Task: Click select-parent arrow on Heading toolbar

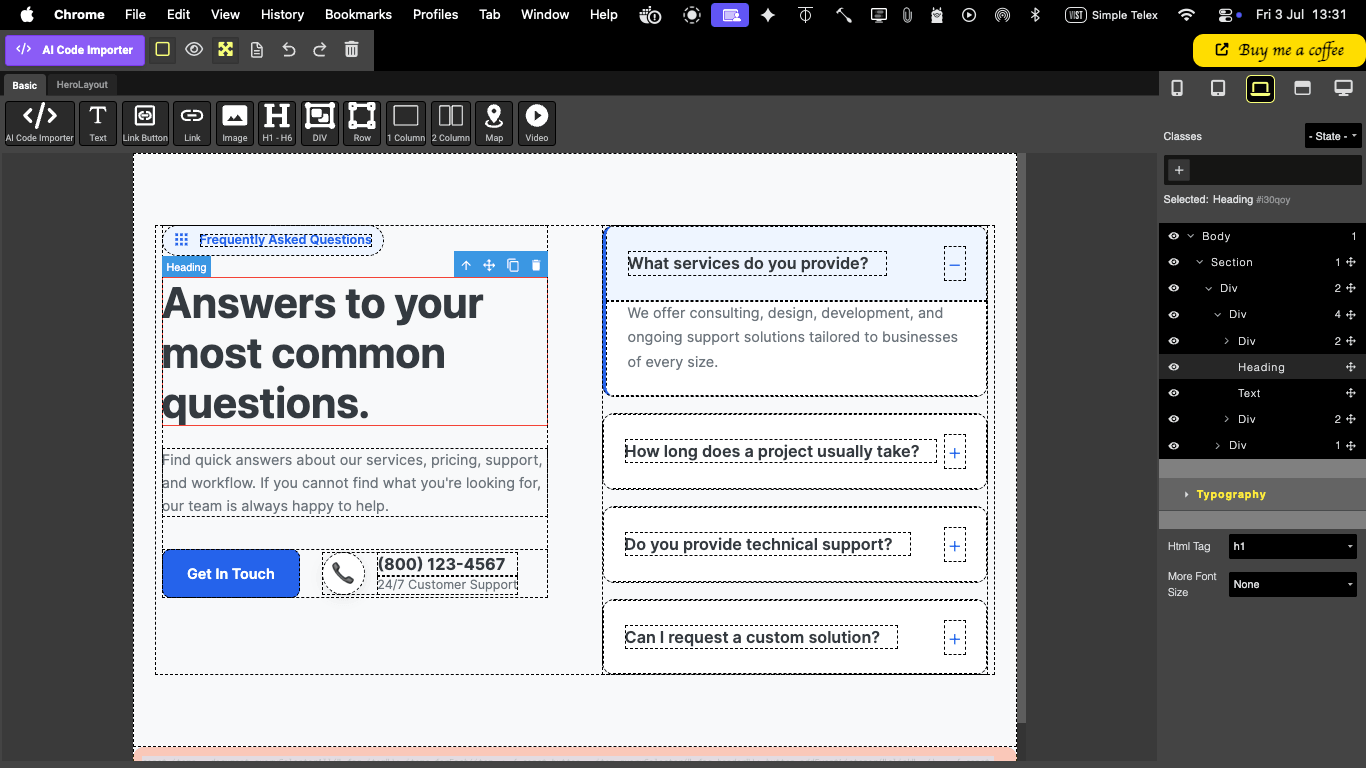Action: click(x=466, y=265)
